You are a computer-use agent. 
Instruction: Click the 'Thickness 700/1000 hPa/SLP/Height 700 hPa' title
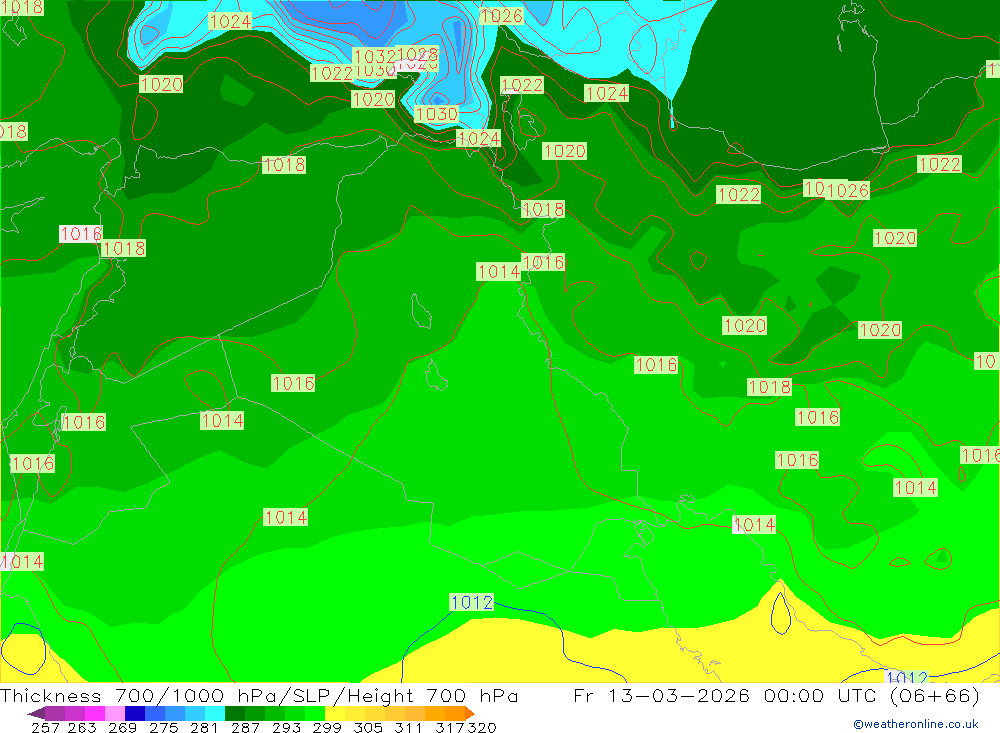pos(259,695)
